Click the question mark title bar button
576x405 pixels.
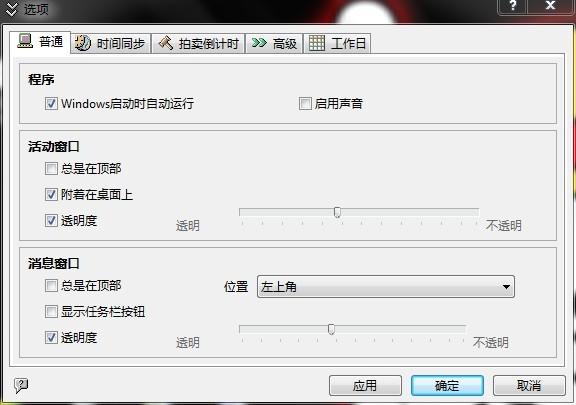coord(513,6)
